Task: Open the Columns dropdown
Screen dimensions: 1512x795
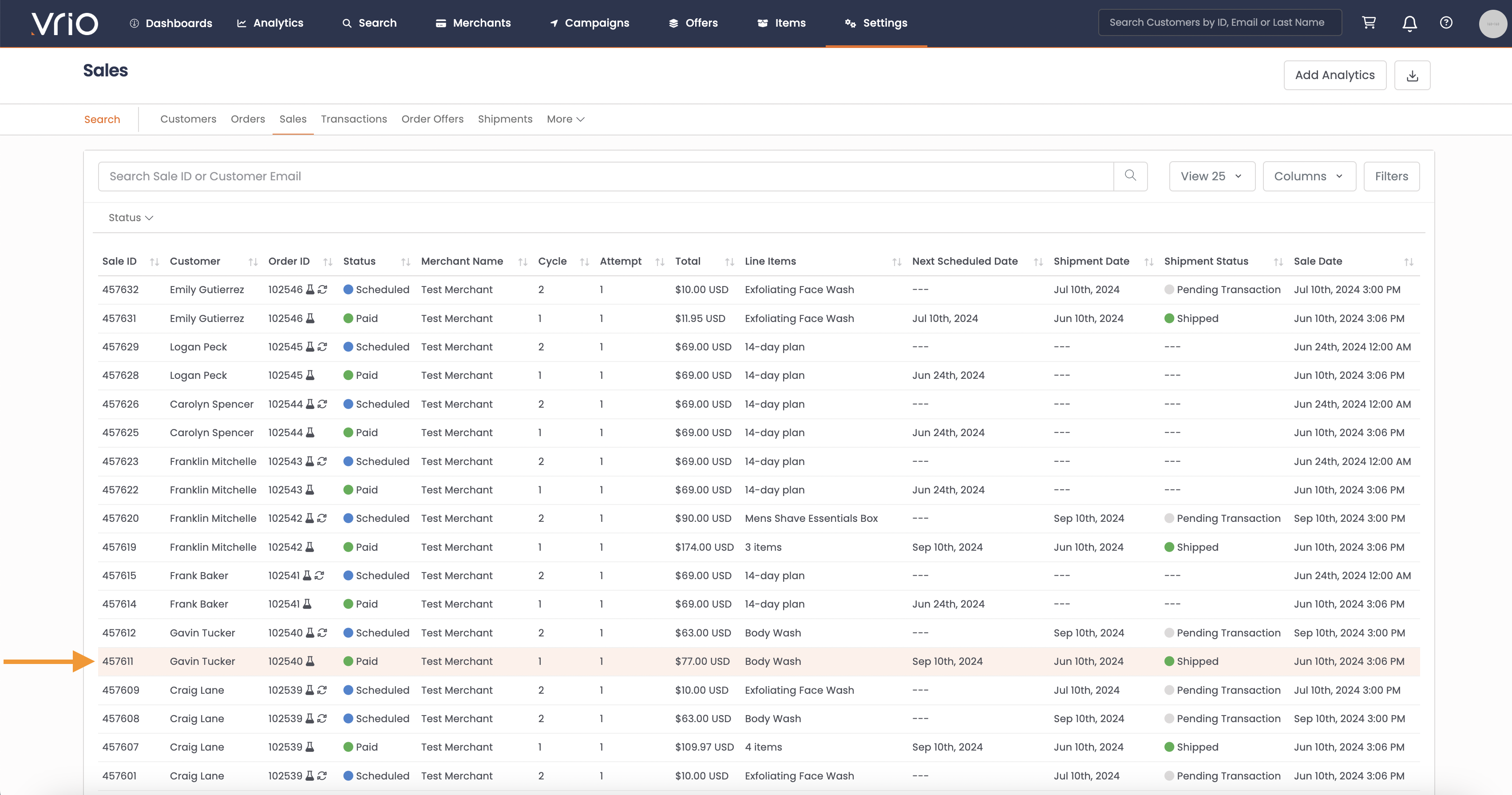Action: pos(1309,176)
